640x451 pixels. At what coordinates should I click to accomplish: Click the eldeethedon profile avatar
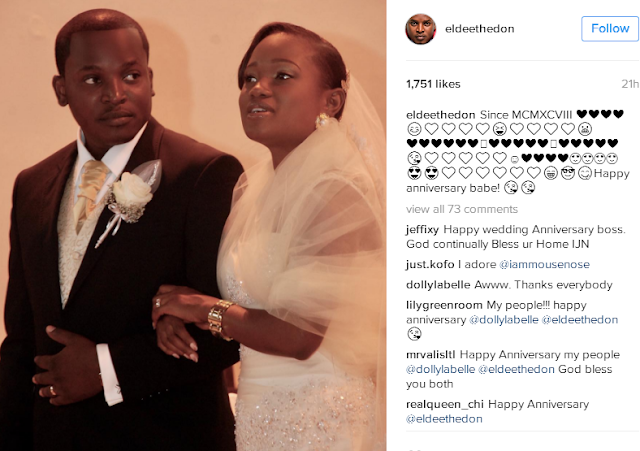click(x=420, y=29)
